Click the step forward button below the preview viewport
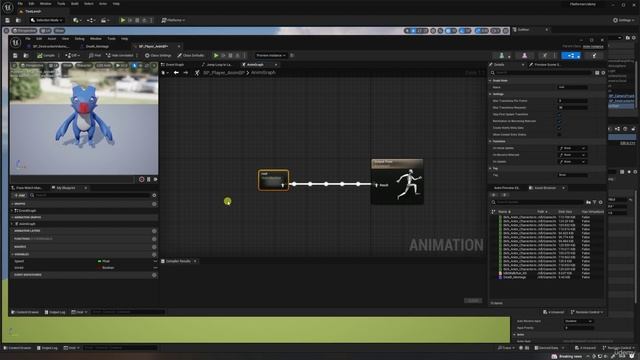Screen dimensions: 640x360 156,179
